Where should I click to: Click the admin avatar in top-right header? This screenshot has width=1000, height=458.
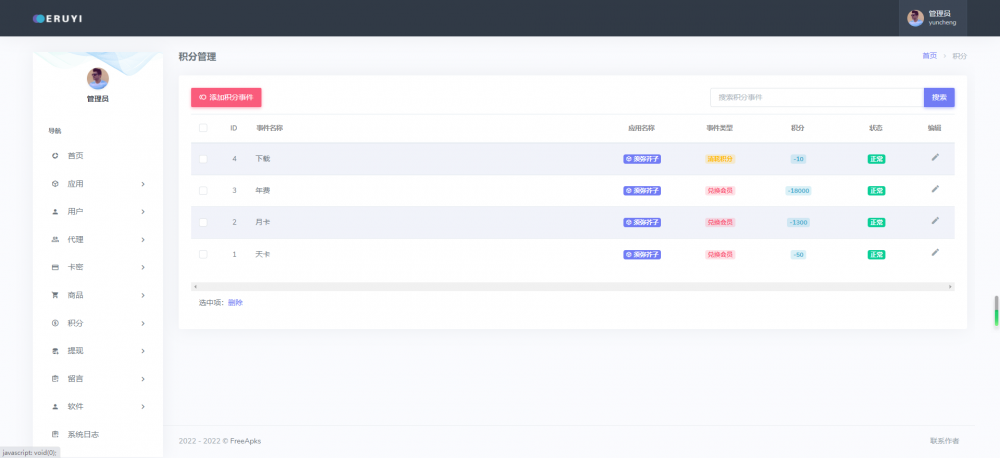pyautogui.click(x=915, y=18)
